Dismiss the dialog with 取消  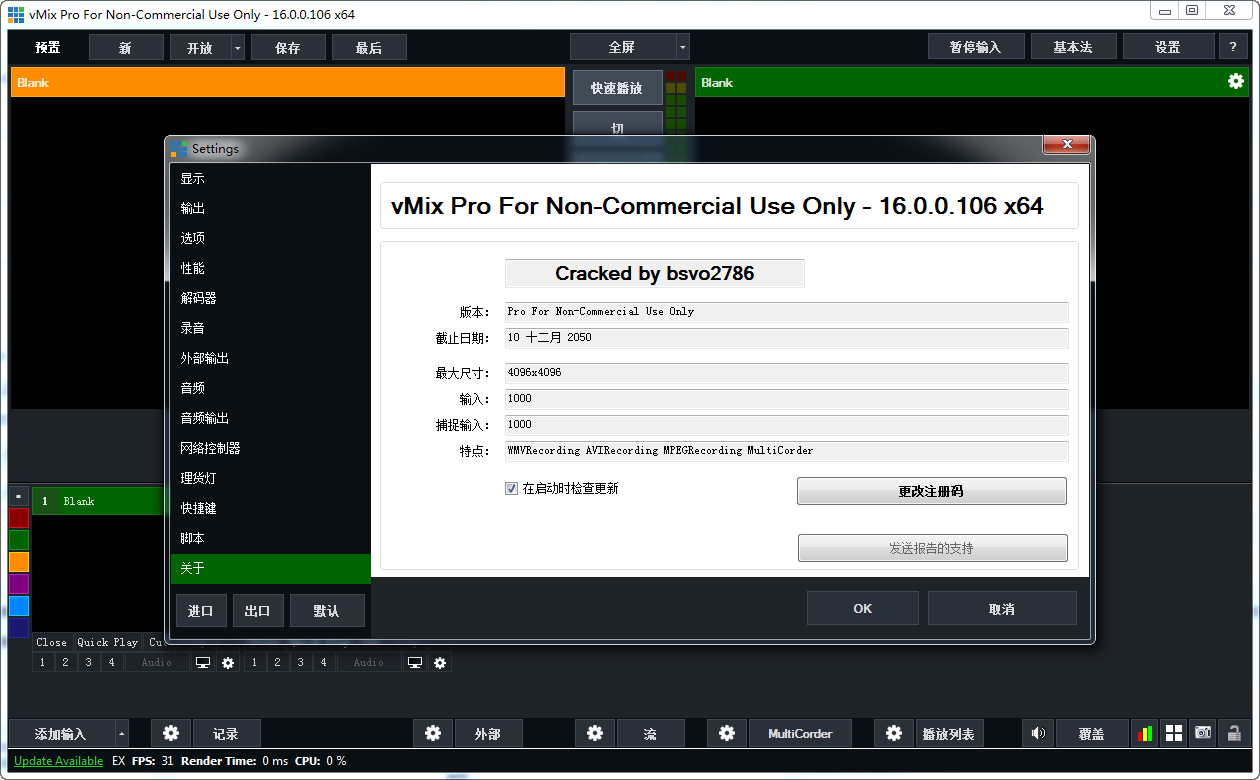(1002, 608)
